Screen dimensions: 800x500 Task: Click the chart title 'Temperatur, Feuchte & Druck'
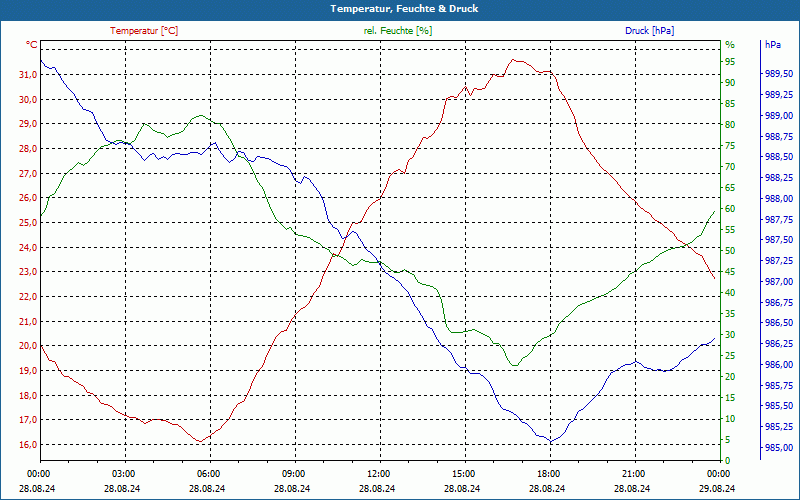(x=404, y=9)
